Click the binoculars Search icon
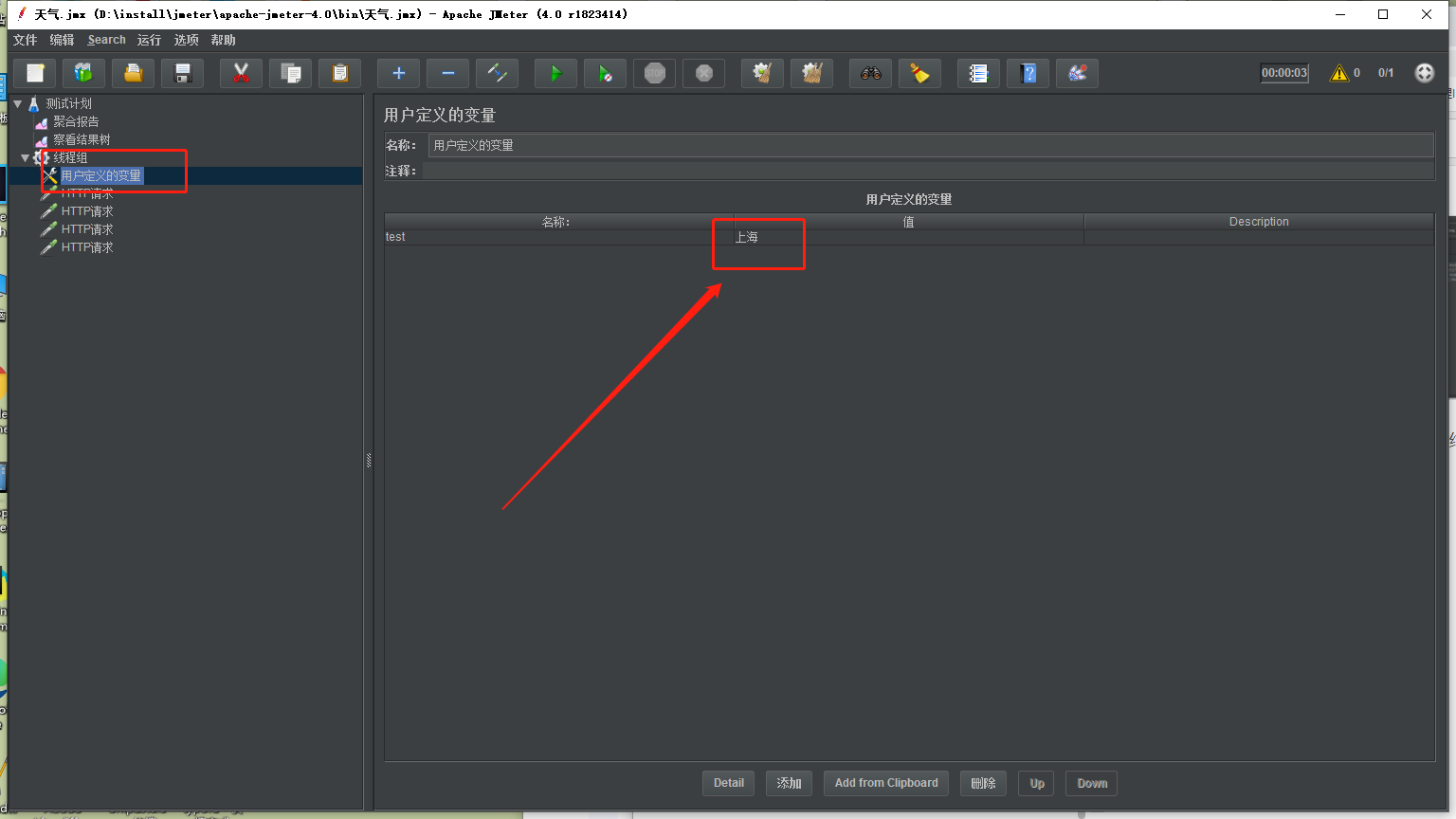The image size is (1456, 819). click(x=871, y=73)
